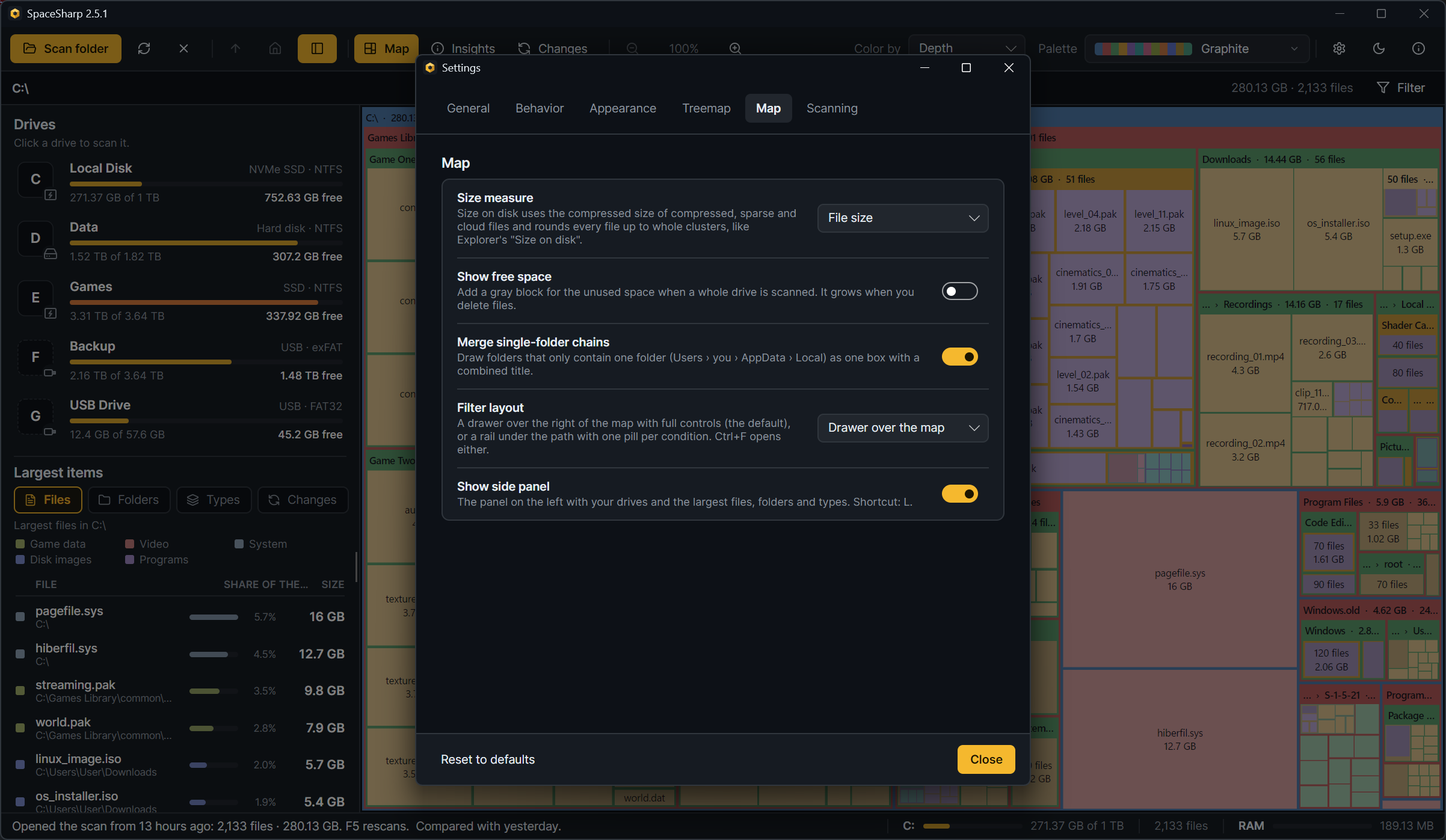1446x840 pixels.
Task: Disable the Show side panel toggle
Action: coord(959,494)
